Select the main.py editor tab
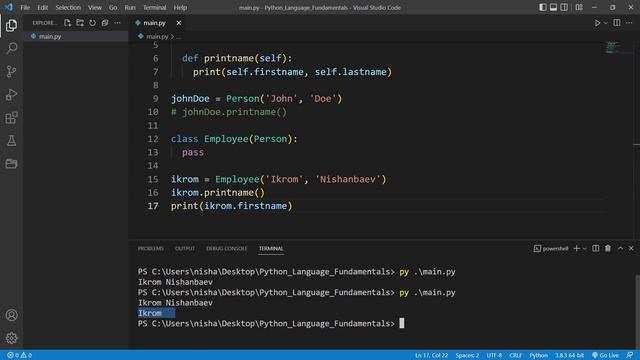640x360 pixels. pyautogui.click(x=154, y=23)
